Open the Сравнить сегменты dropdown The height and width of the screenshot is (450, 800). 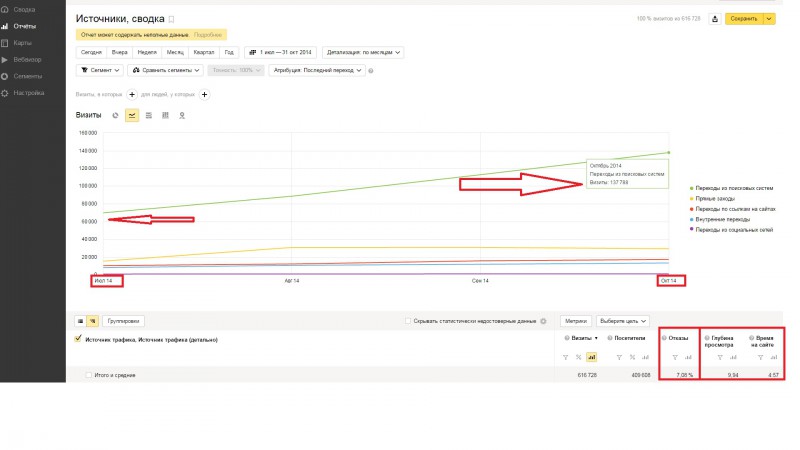click(x=166, y=70)
